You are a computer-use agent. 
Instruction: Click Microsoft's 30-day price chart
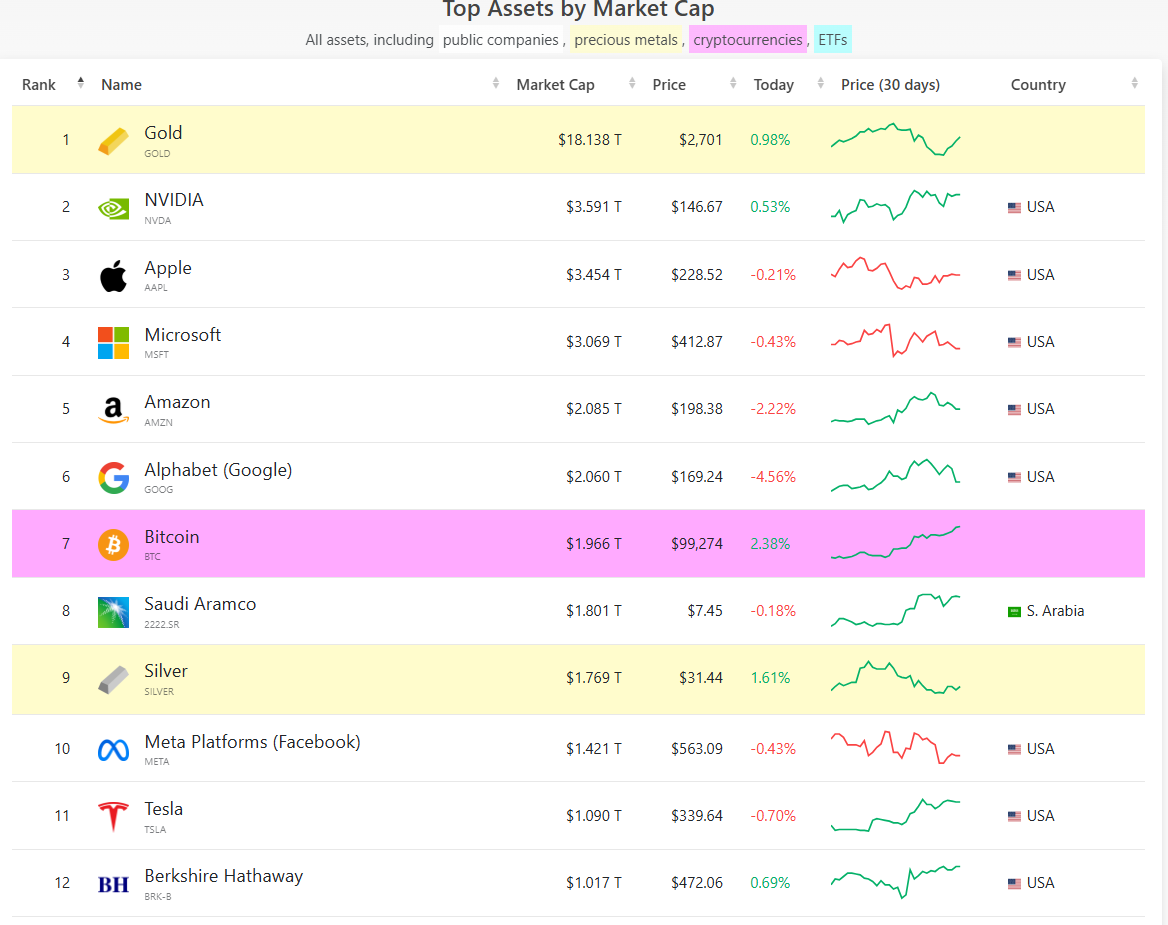click(895, 341)
